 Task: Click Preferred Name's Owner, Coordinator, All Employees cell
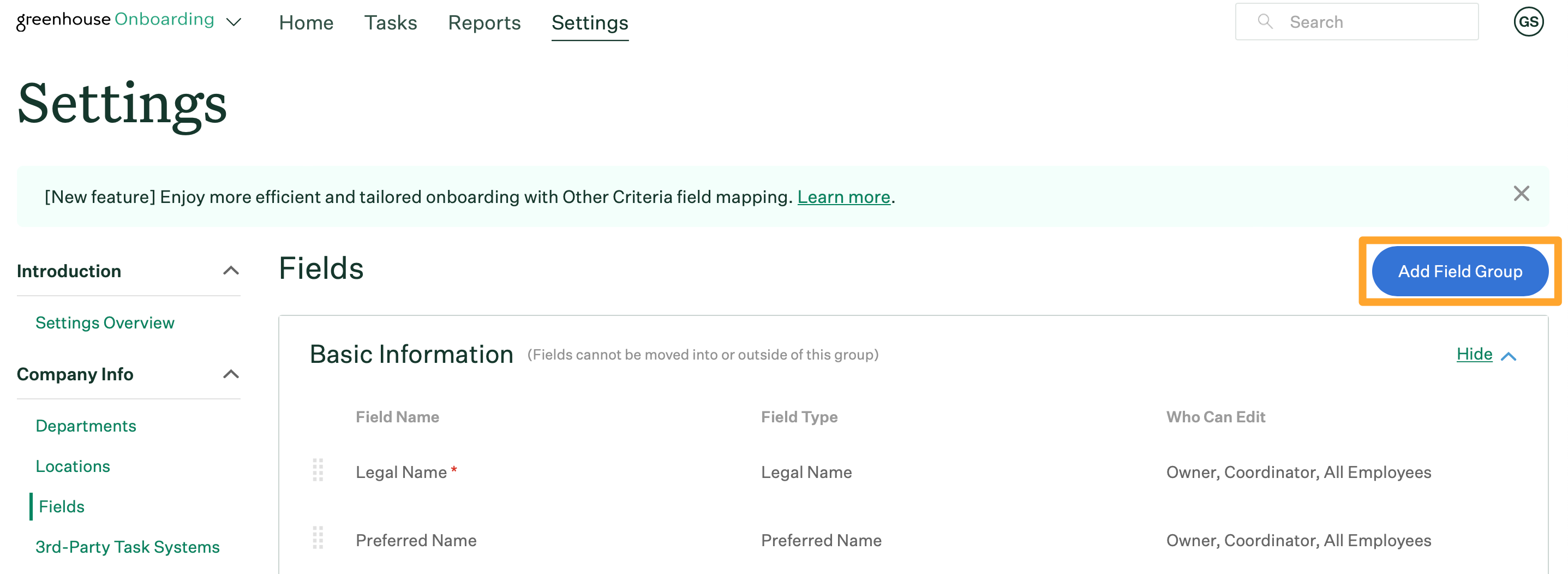point(1298,541)
